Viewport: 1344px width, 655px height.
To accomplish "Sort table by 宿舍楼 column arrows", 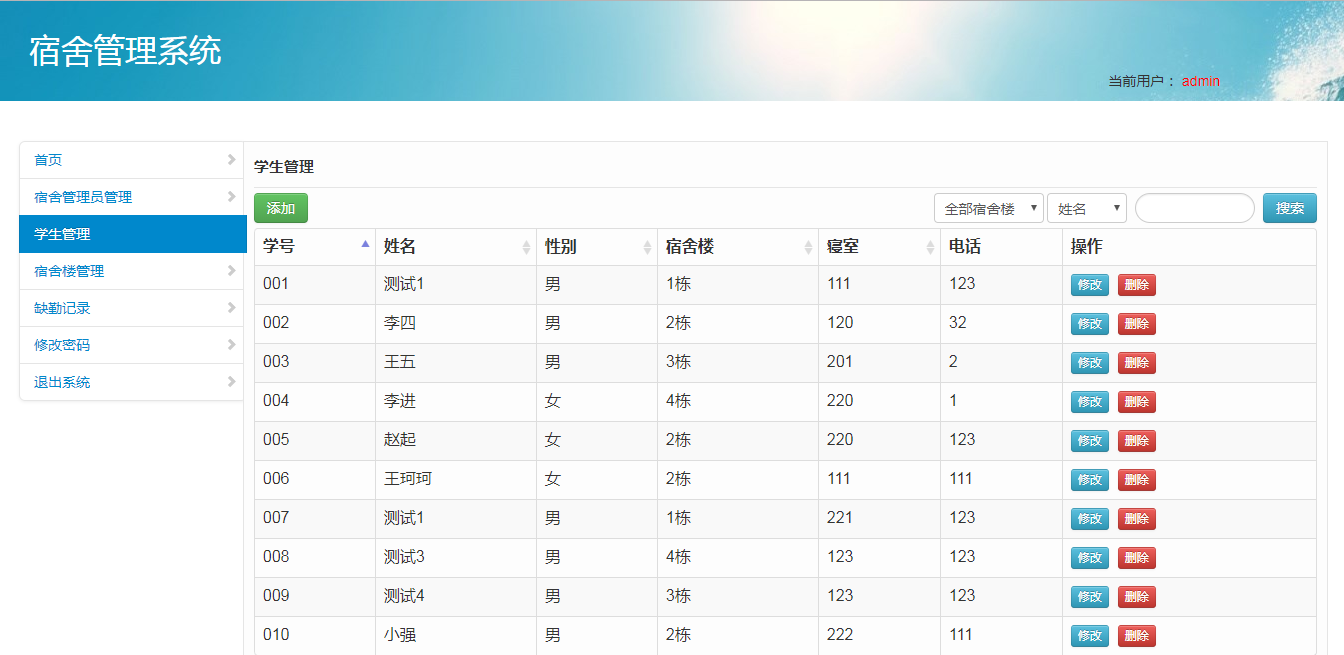I will [808, 247].
